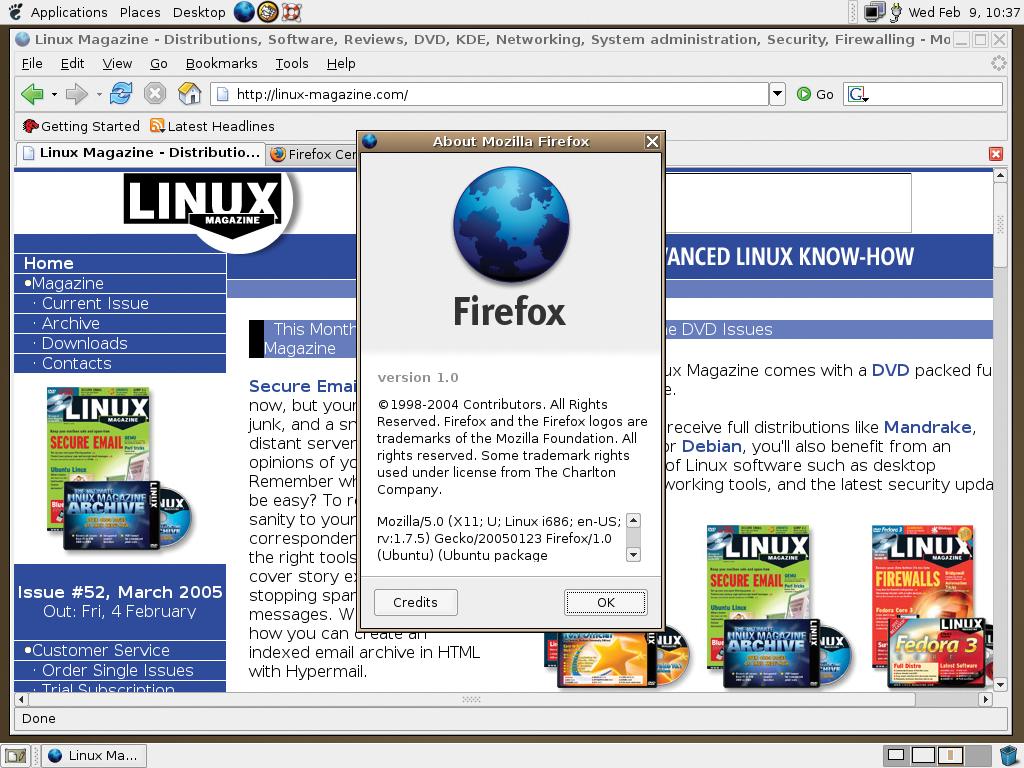1024x768 pixels.
Task: Open the Latest Headlines live bookmark
Action: (212, 126)
